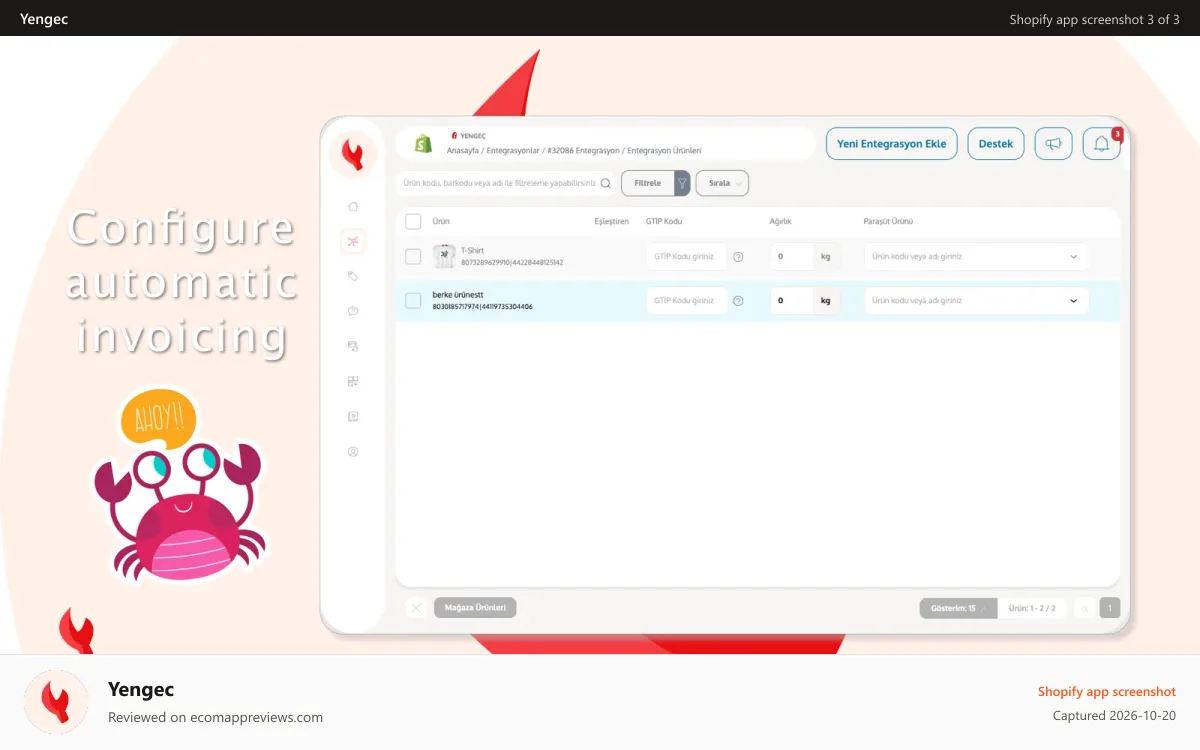Open the Gösterim: 15 page size dropdown
The width and height of the screenshot is (1200, 750).
958,608
